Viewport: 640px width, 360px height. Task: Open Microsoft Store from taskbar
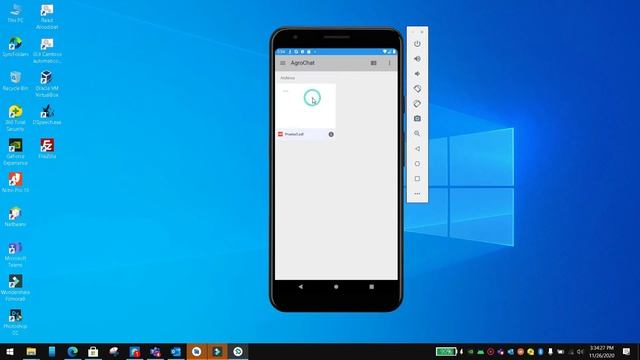coord(93,351)
